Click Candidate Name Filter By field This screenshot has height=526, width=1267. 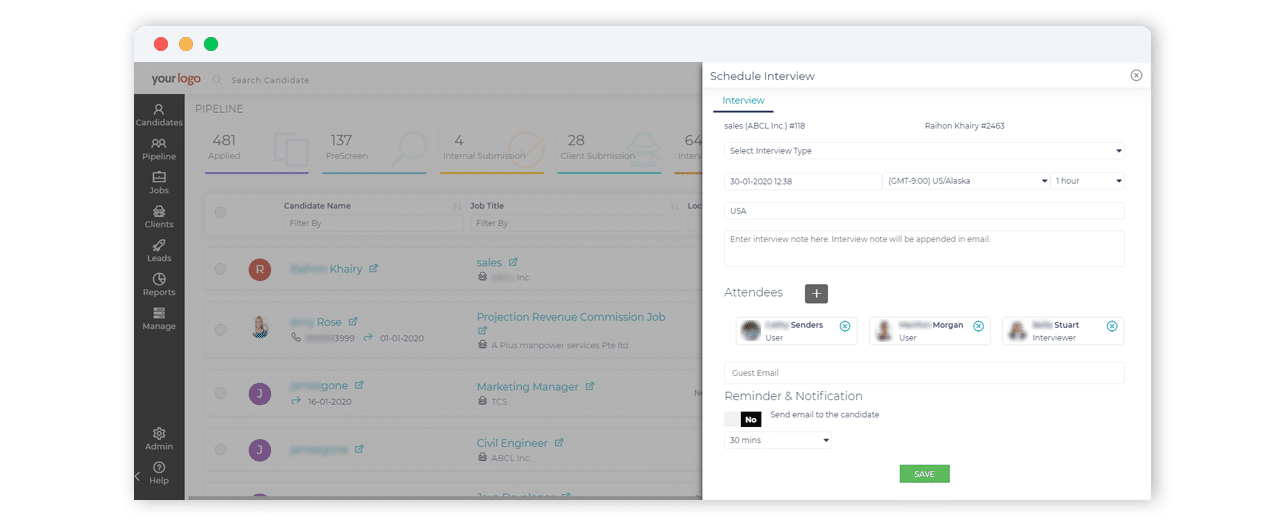click(x=373, y=223)
